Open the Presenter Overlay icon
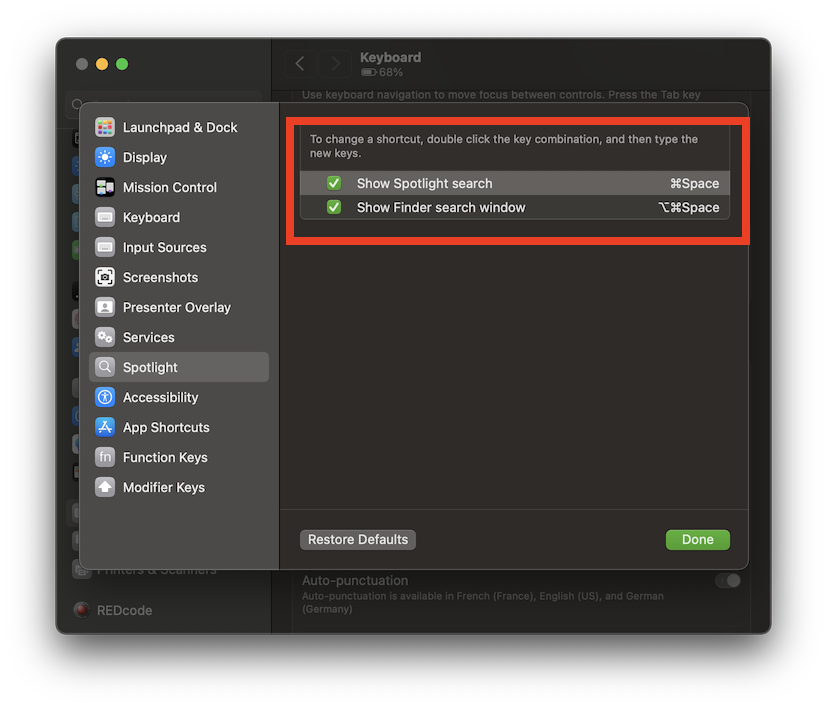The width and height of the screenshot is (827, 708). click(x=105, y=307)
